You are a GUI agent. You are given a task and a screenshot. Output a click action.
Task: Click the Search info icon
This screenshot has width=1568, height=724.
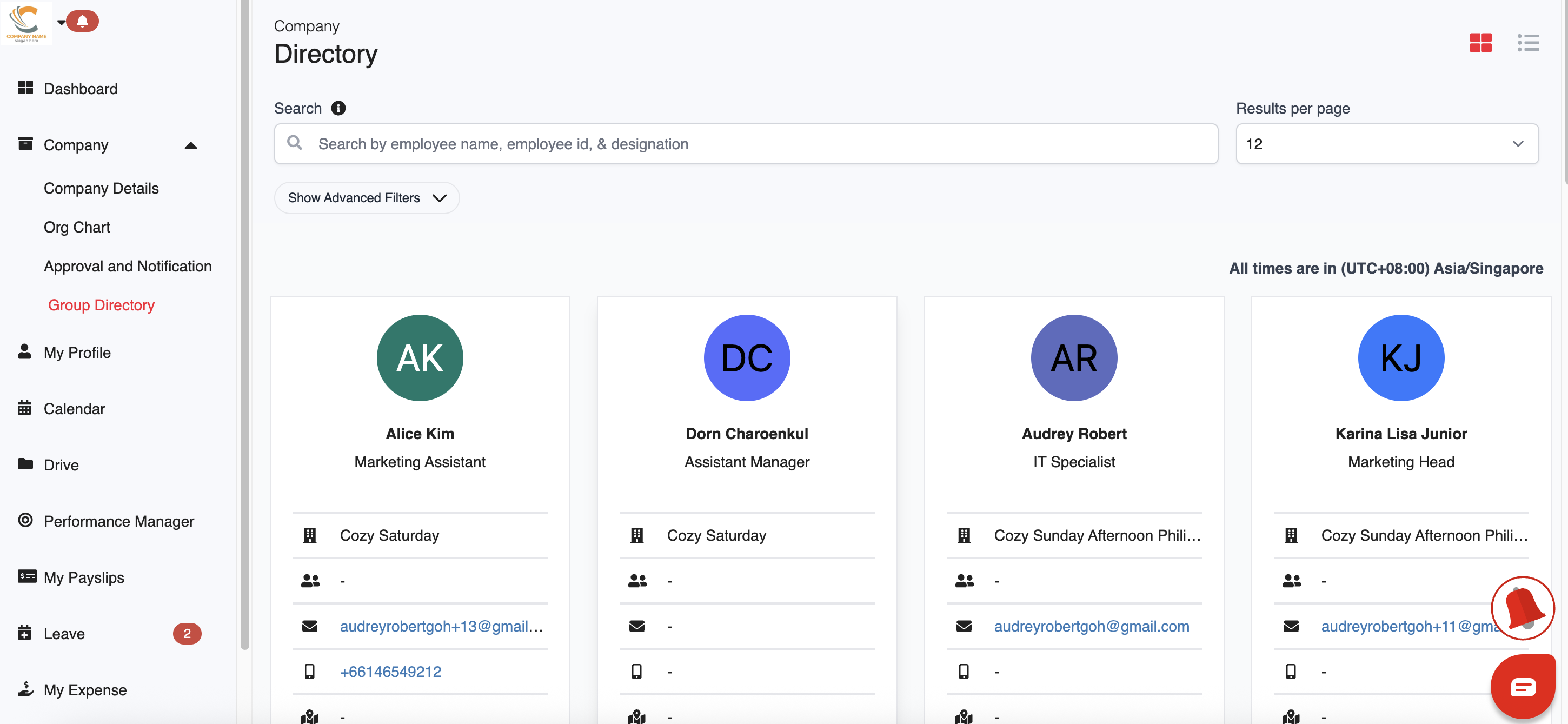(x=338, y=108)
